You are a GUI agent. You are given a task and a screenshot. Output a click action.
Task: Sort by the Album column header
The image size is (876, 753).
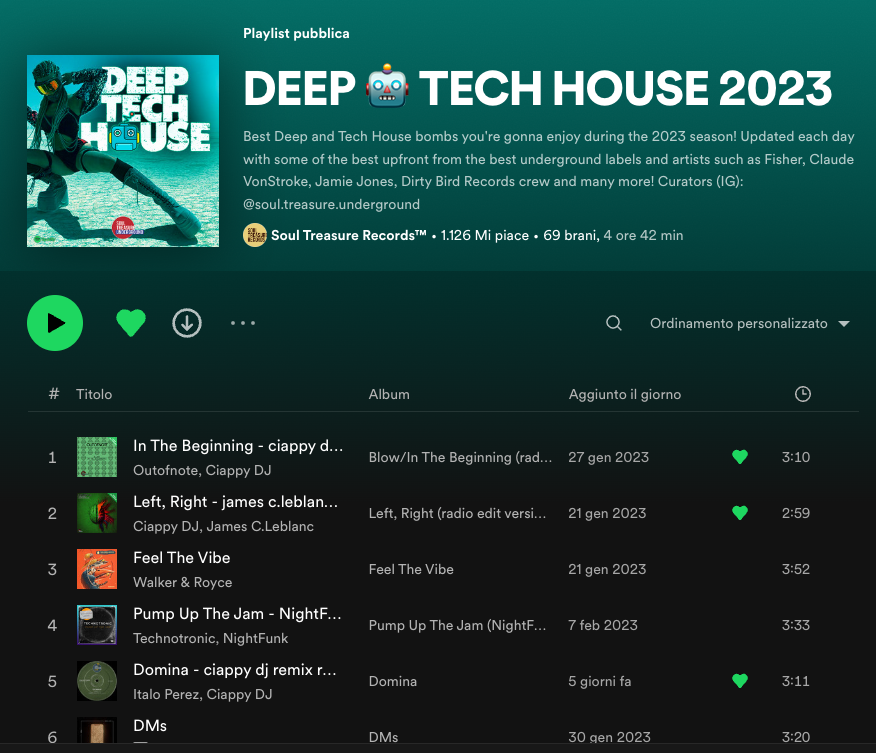click(x=389, y=394)
